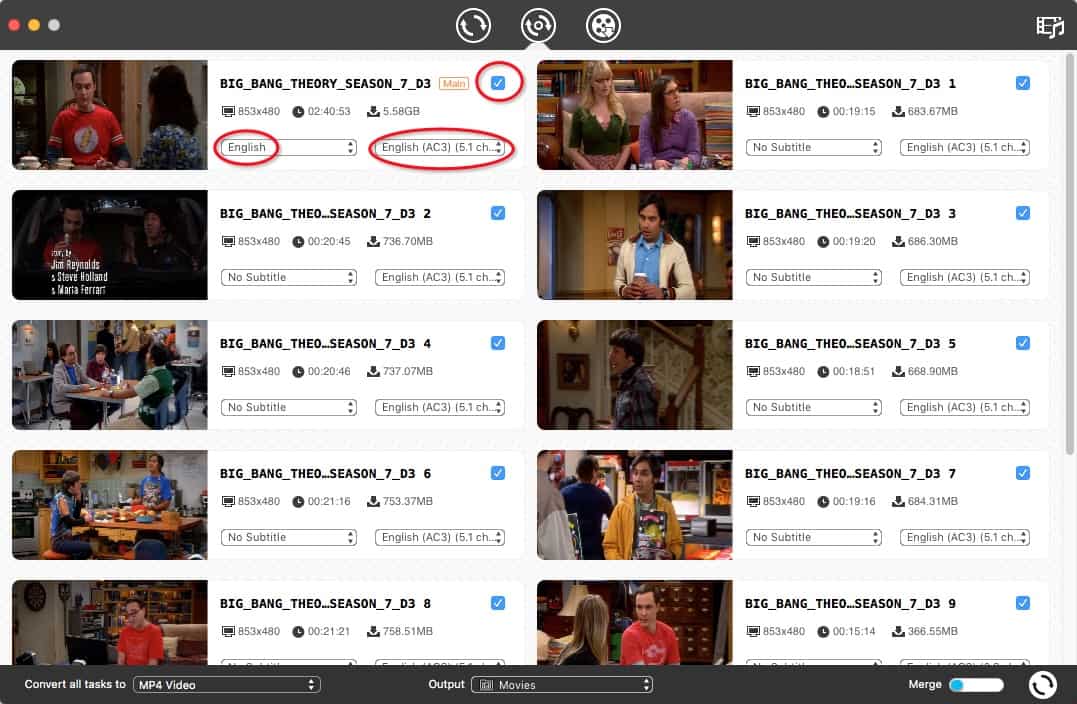Open the No Subtitle dropdown for title 2

pos(288,277)
